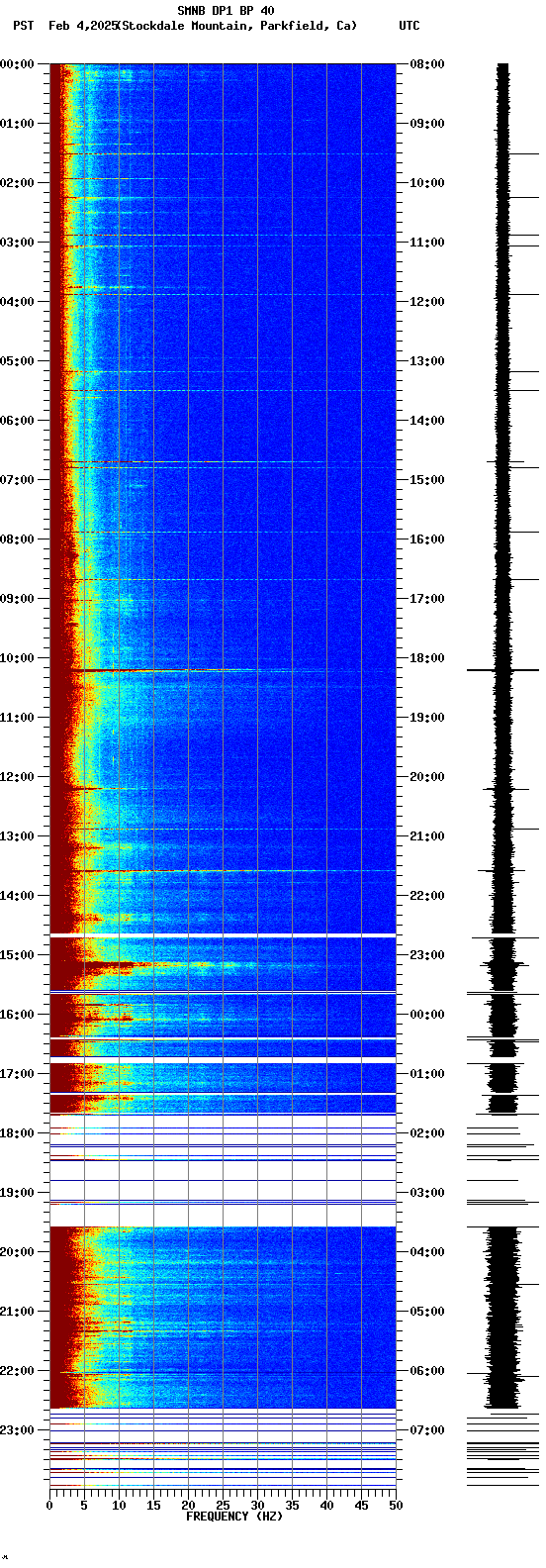Click the 12:00 PST time label on left axis
This screenshot has width=546, height=1568.
click(x=18, y=777)
